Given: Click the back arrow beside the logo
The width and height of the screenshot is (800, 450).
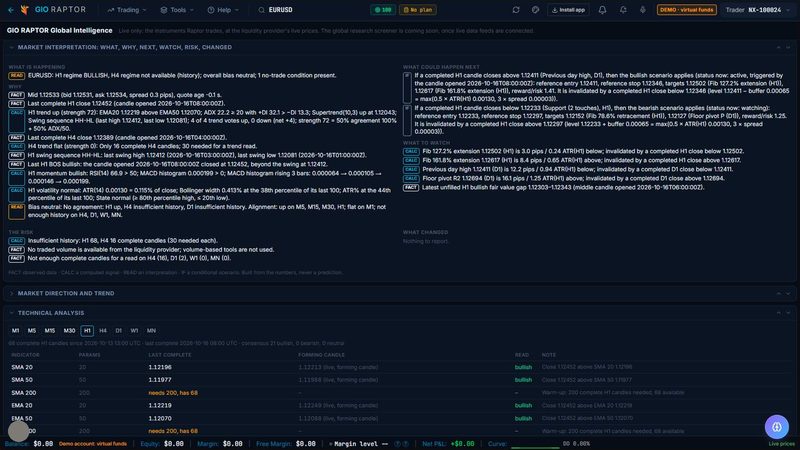Looking at the screenshot, I should coord(11,10).
